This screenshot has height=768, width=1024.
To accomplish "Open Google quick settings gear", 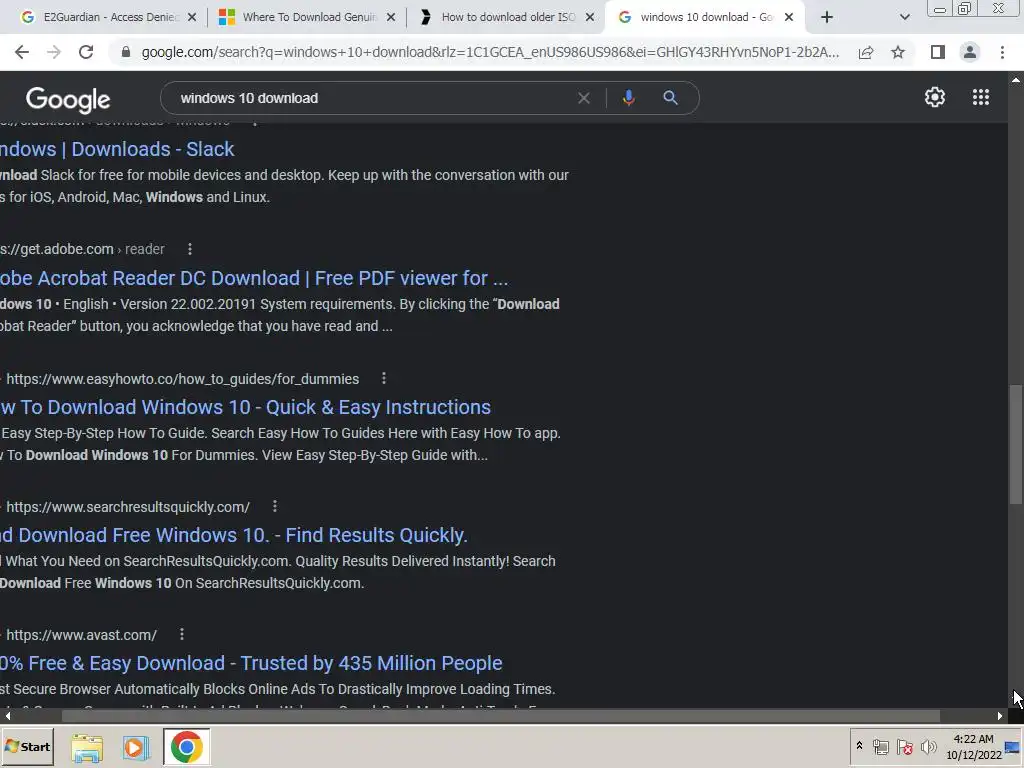I will click(x=935, y=97).
